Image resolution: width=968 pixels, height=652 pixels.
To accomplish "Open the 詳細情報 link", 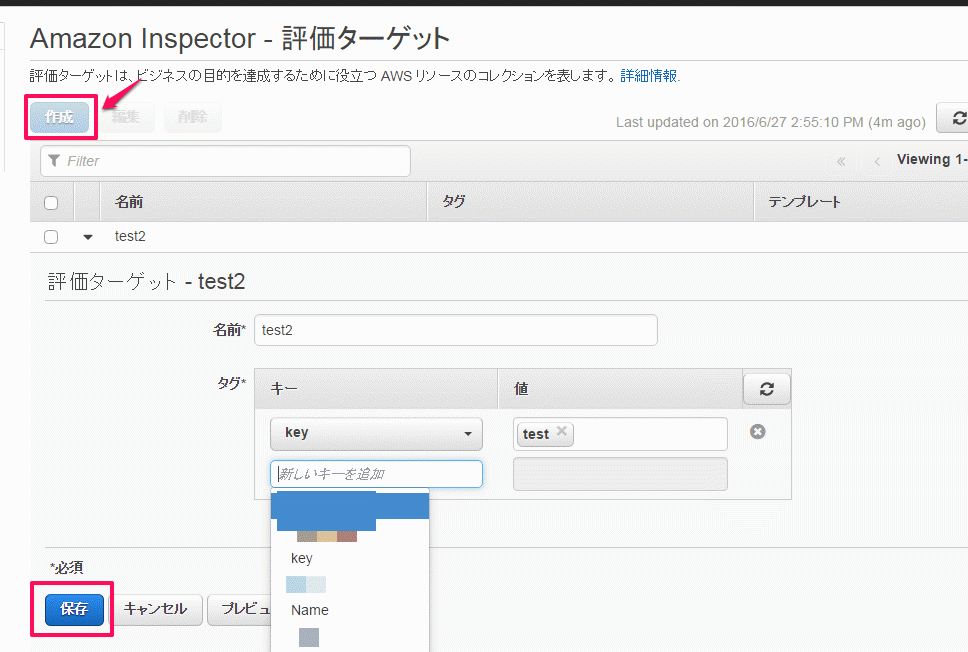I will 649,76.
